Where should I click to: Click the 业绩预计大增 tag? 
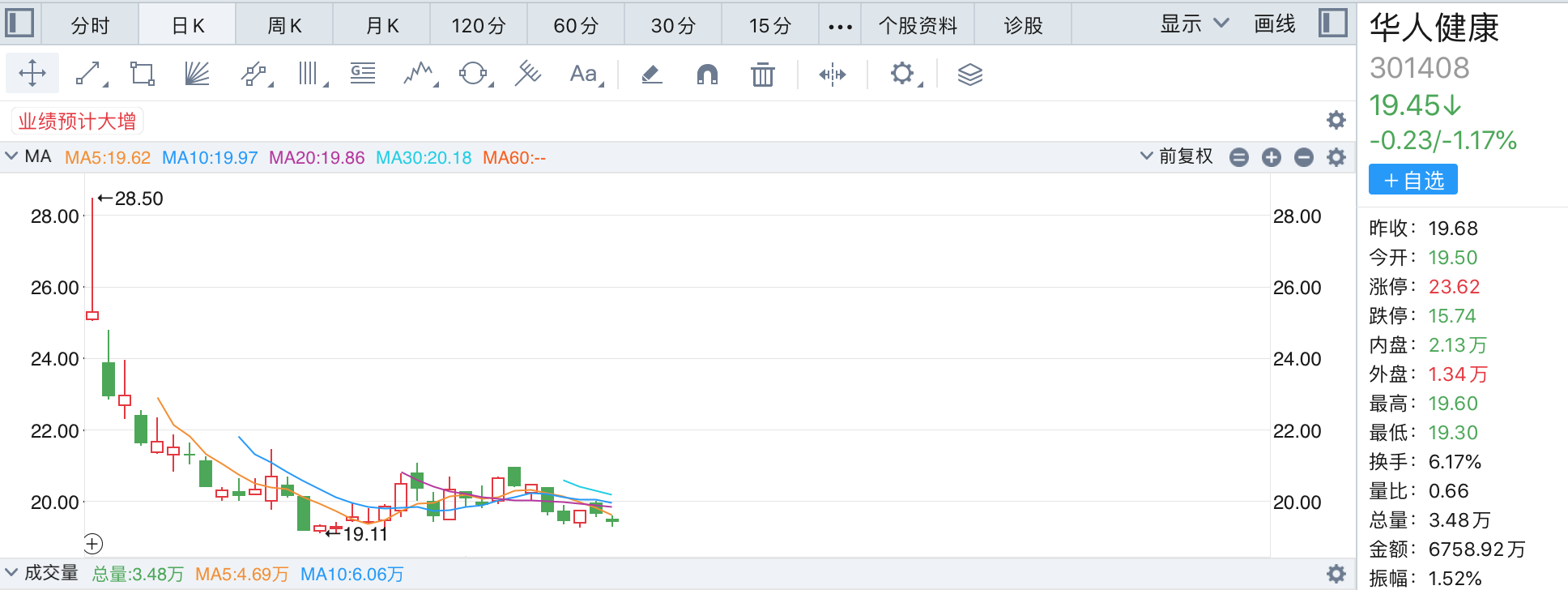pyautogui.click(x=77, y=122)
